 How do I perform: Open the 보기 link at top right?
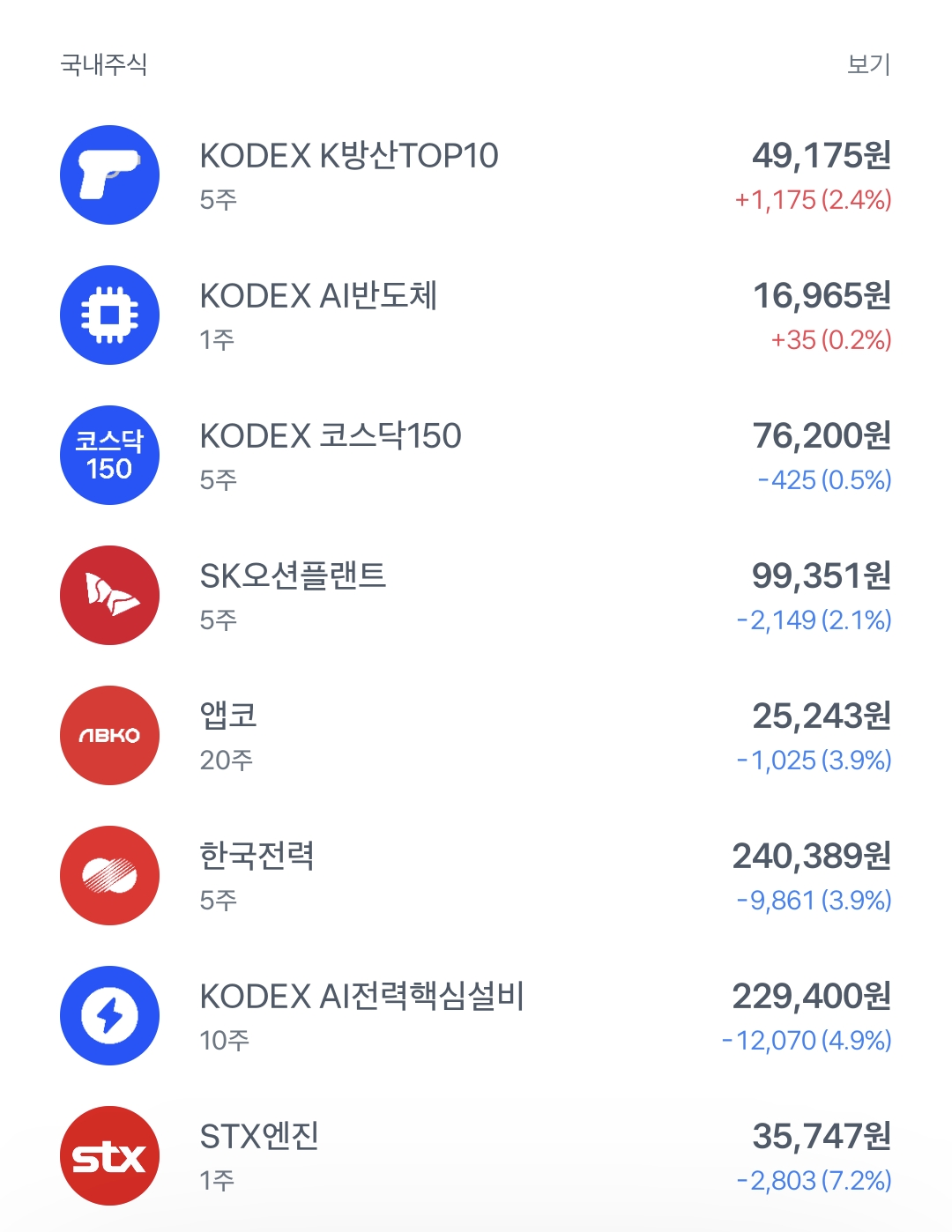pos(868,64)
